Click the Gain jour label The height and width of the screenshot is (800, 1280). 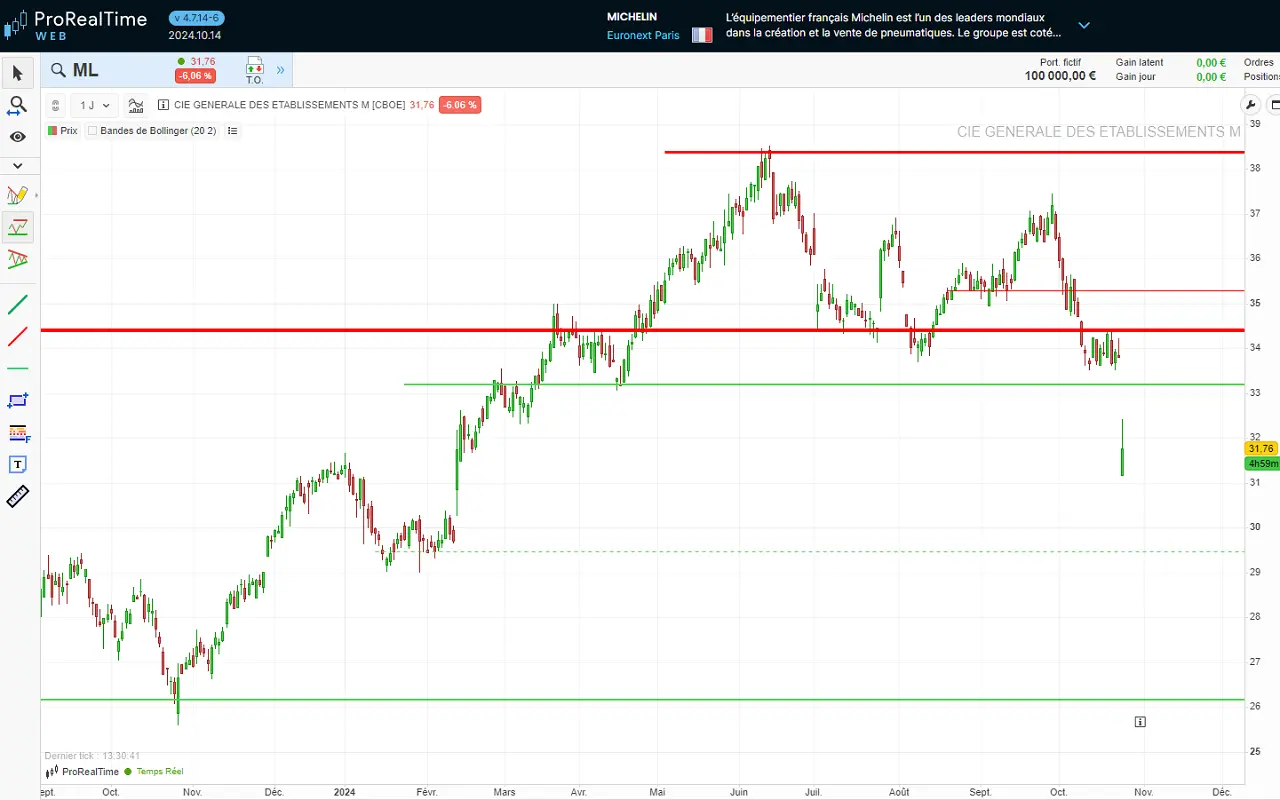pyautogui.click(x=1136, y=77)
